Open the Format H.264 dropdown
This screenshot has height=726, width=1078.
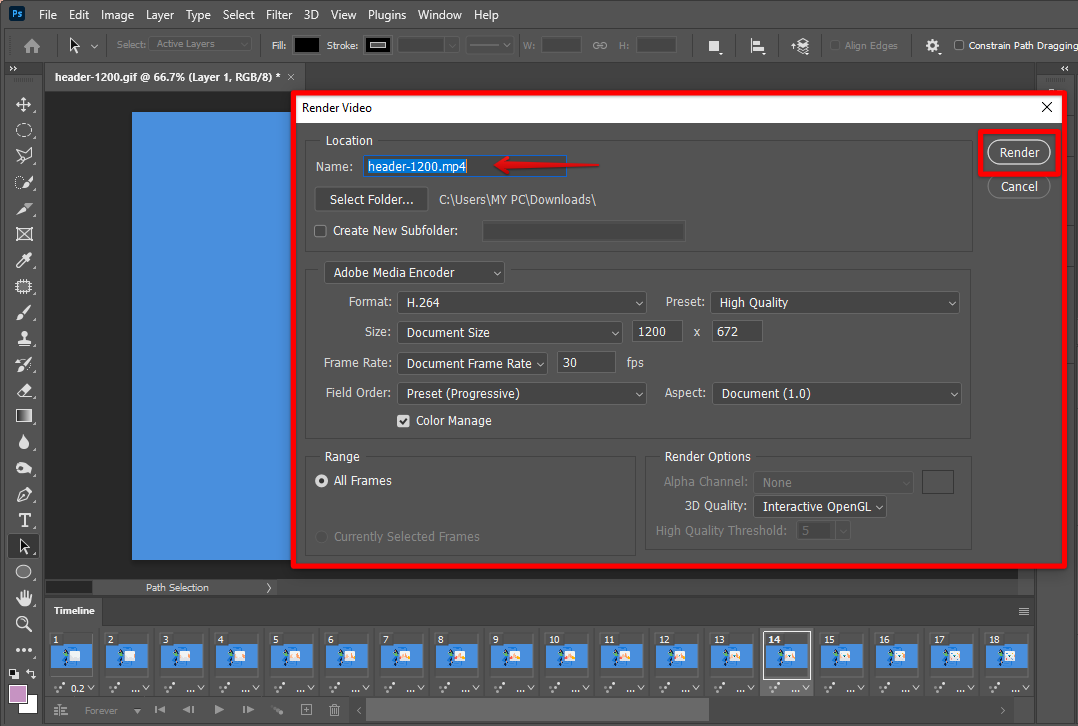(x=522, y=303)
